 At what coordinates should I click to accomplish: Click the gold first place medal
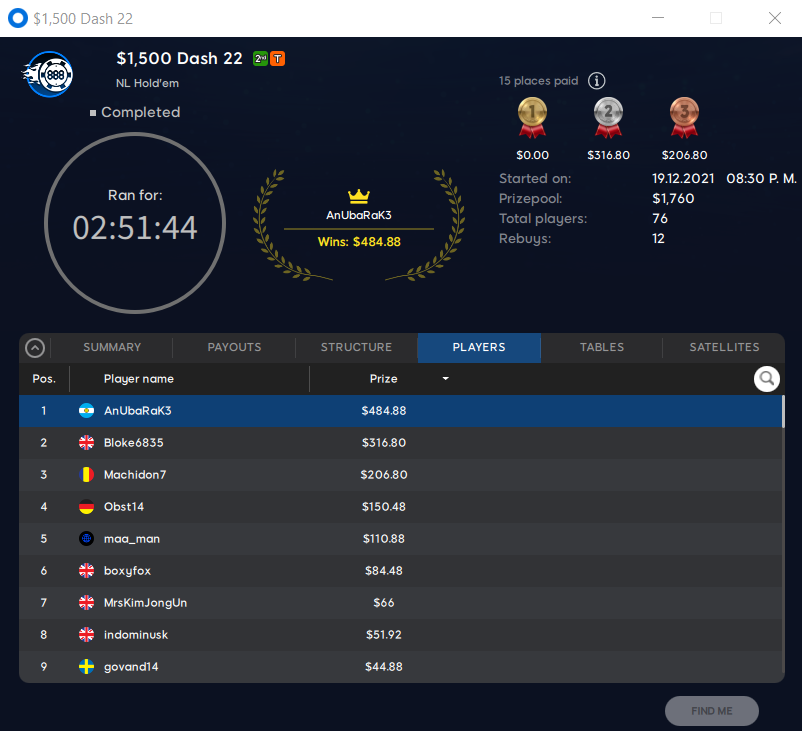pos(532,118)
